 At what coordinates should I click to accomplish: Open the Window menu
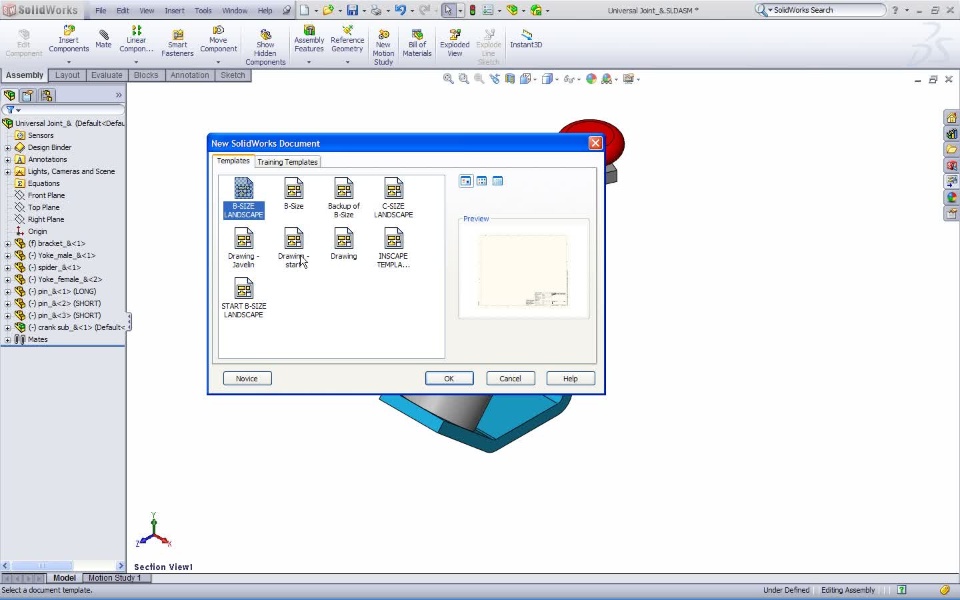click(x=234, y=10)
